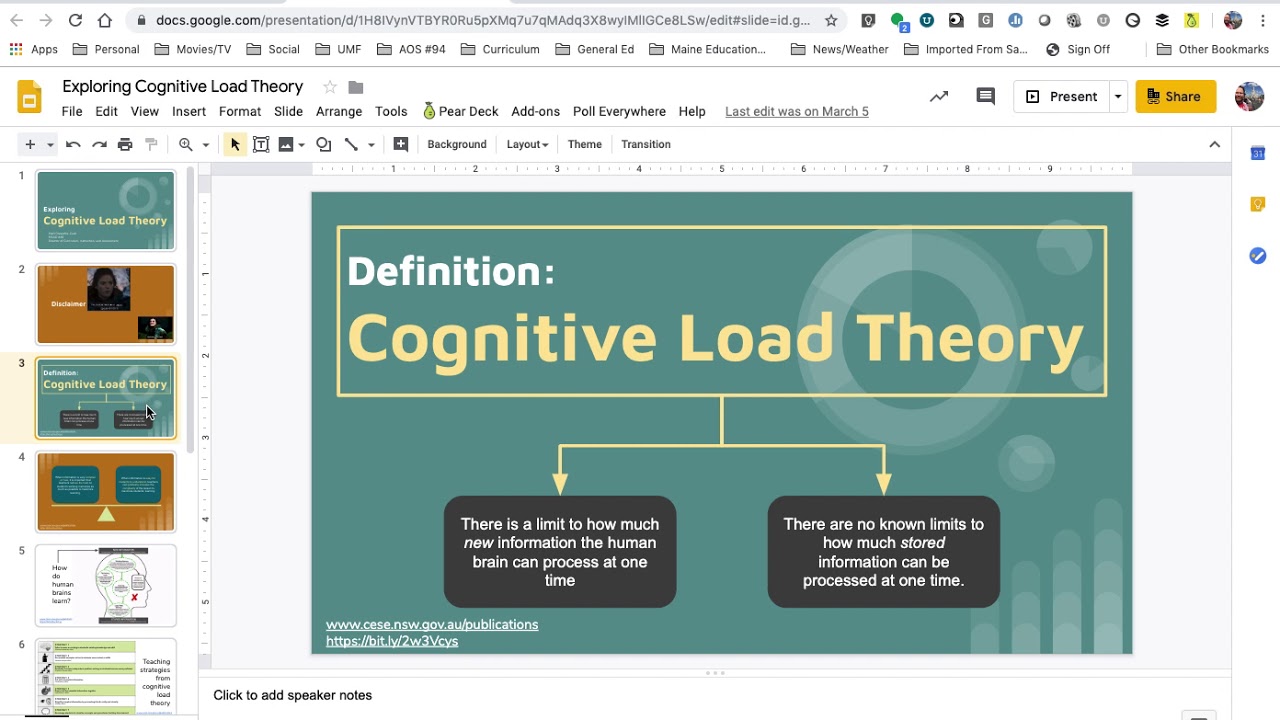This screenshot has height=720, width=1280.
Task: Open the Apps bookmarks shortcut
Action: 34,49
